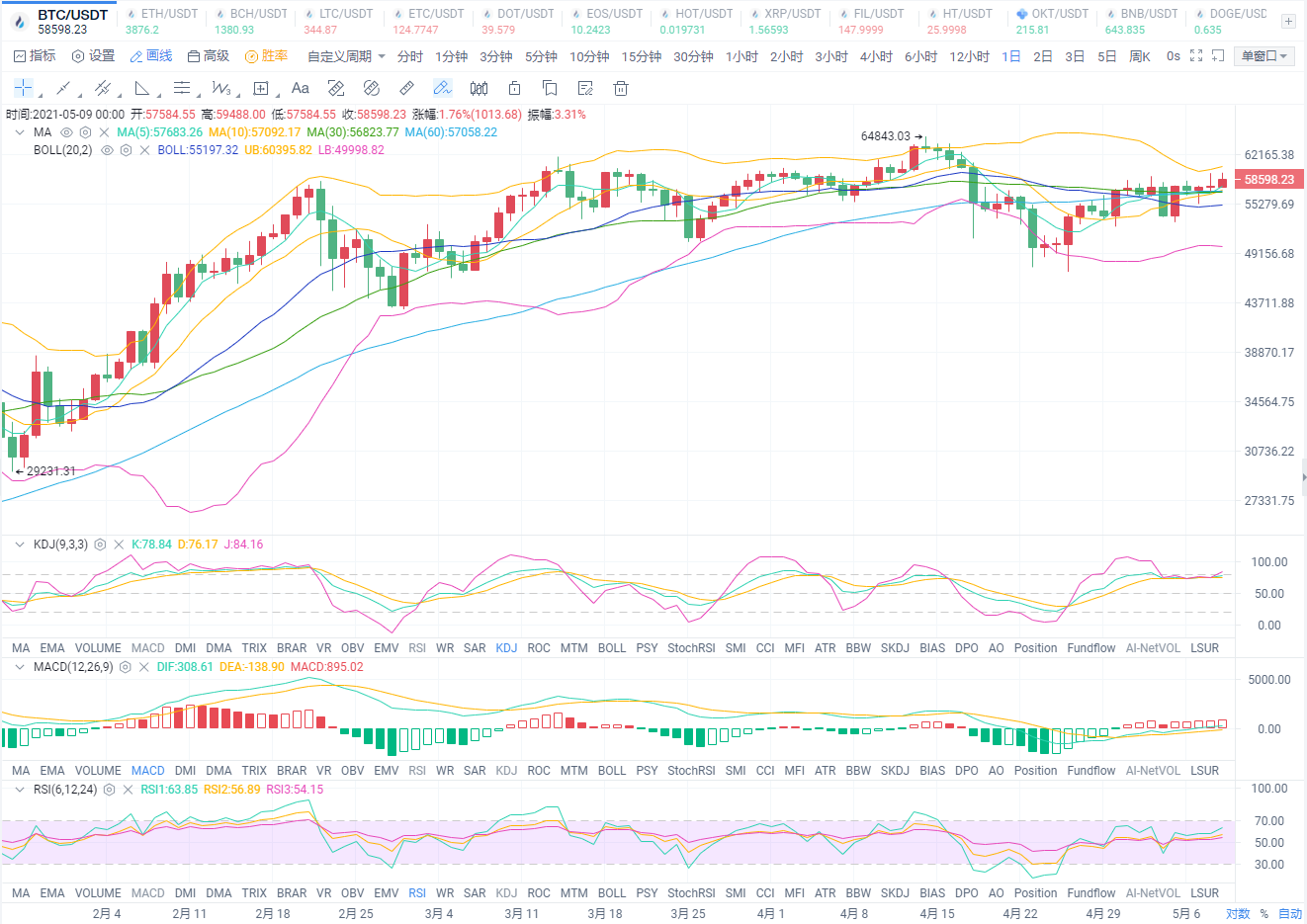The width and height of the screenshot is (1307, 924).
Task: Click the fullscreen expand icon
Action: [1196, 55]
